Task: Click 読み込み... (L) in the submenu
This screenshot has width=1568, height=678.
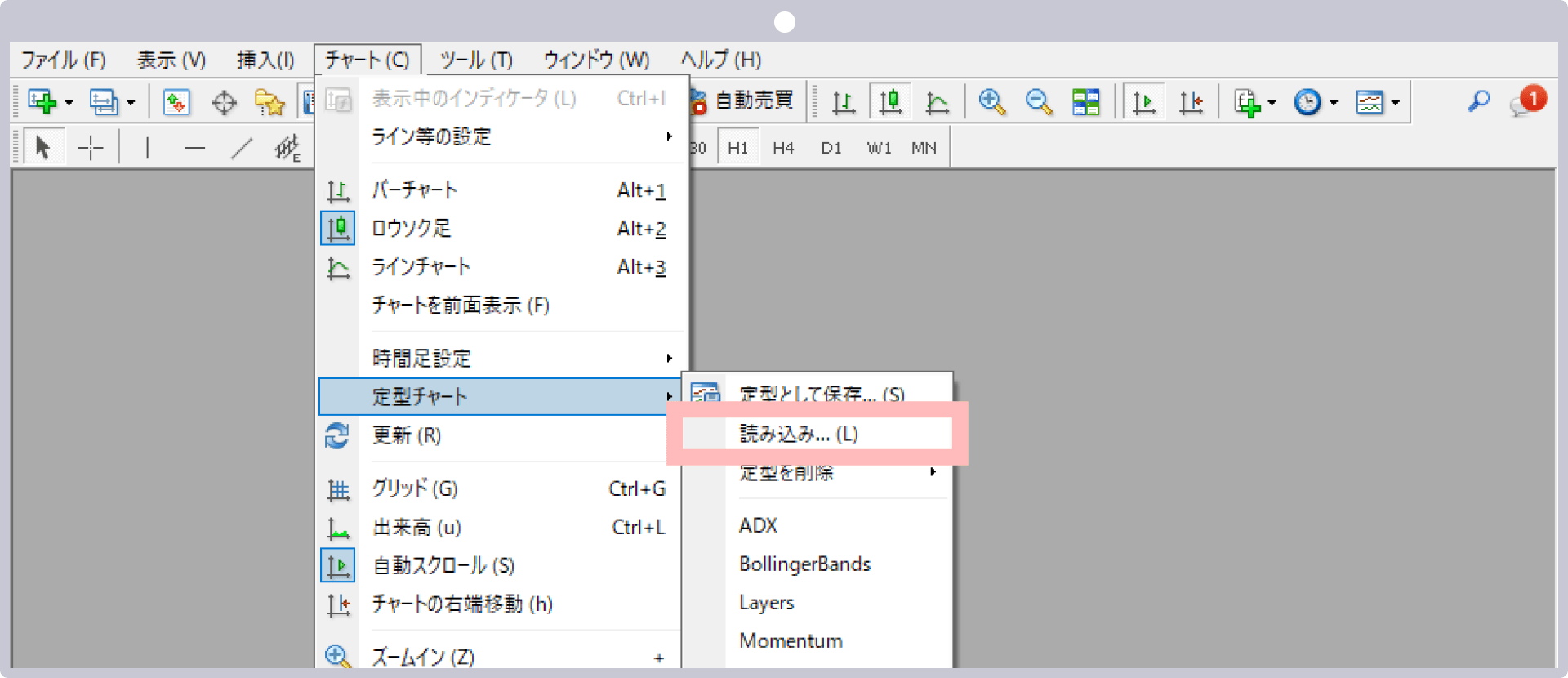Action: 817,434
